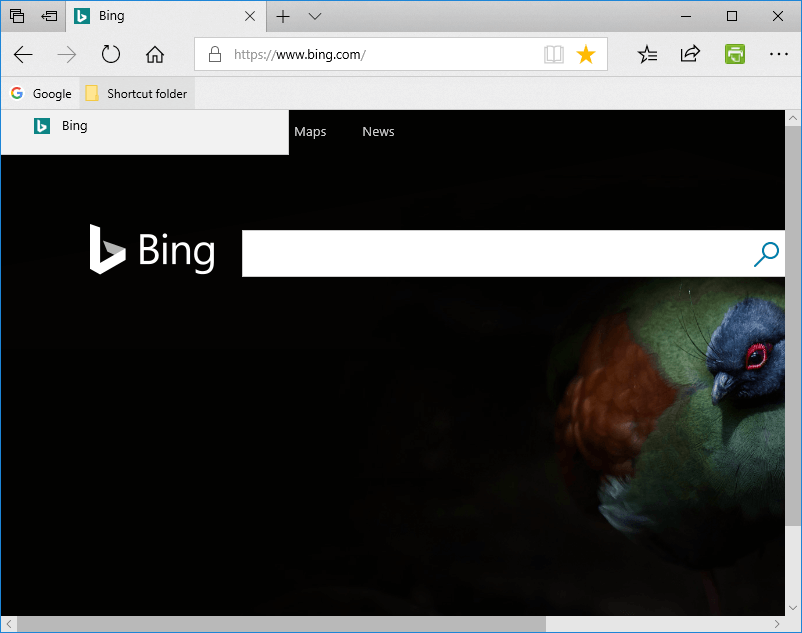Open Bing entry in Shortcut folder
This screenshot has height=633, width=802.
145,126
